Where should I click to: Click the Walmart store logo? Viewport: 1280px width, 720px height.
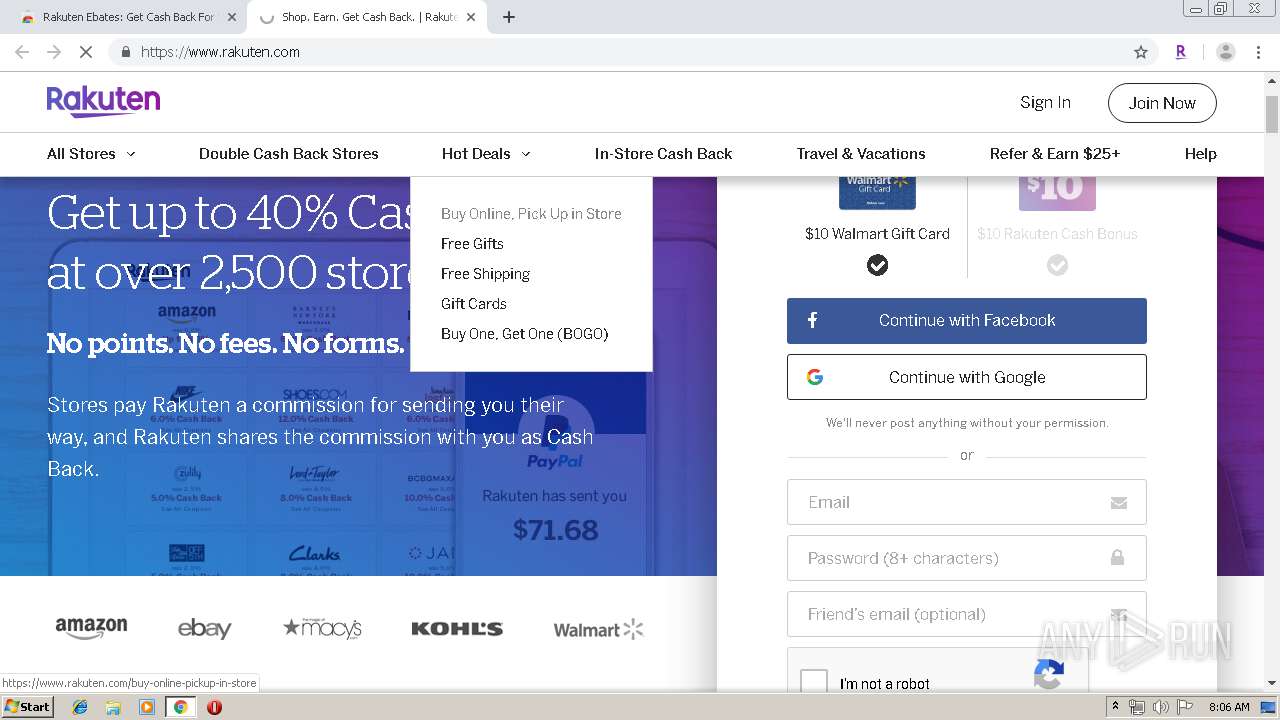599,629
